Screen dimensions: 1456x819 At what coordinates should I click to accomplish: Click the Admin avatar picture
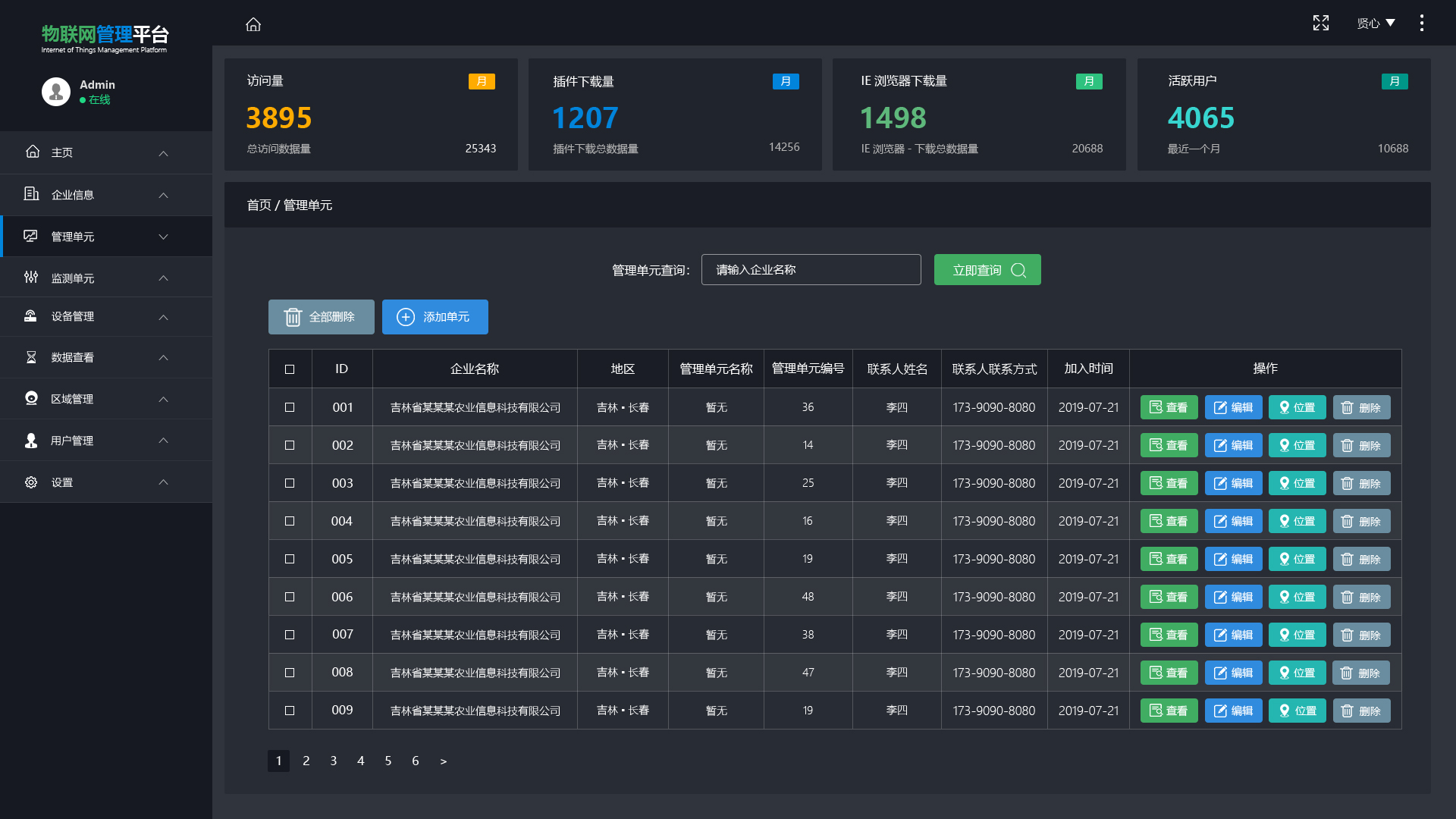click(56, 92)
